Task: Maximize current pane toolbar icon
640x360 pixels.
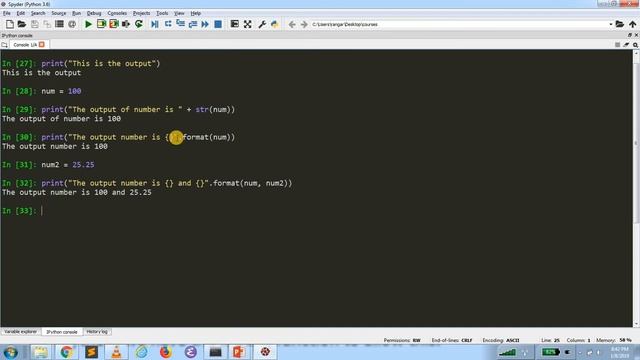Action: [235, 24]
